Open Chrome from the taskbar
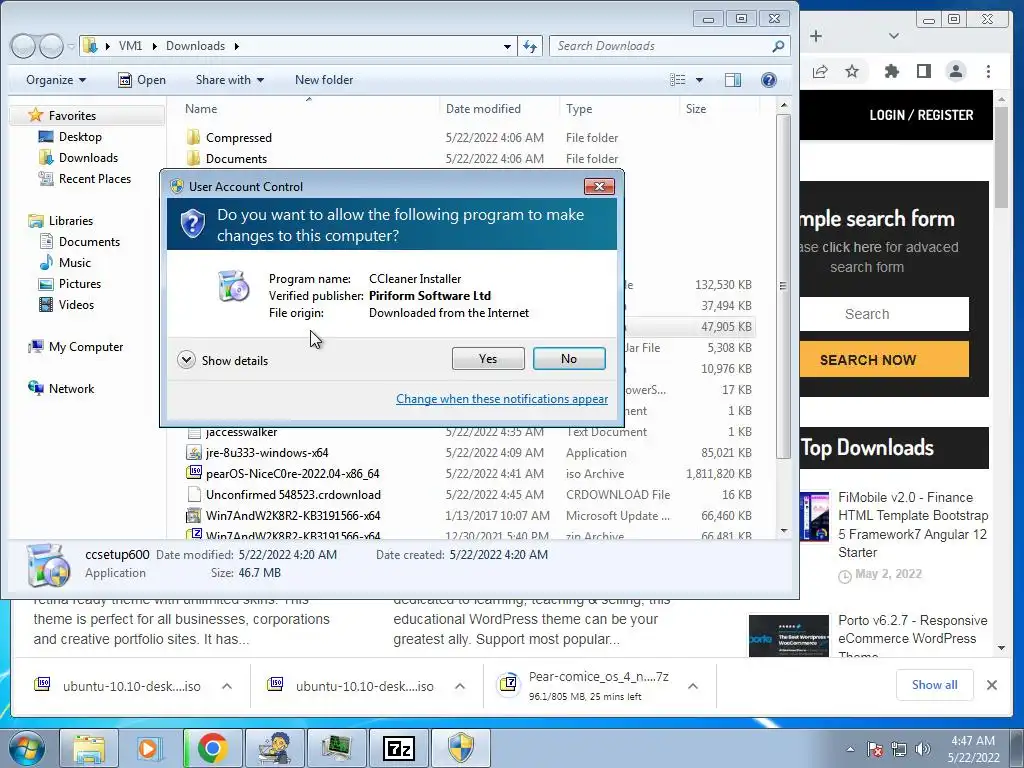 point(212,748)
